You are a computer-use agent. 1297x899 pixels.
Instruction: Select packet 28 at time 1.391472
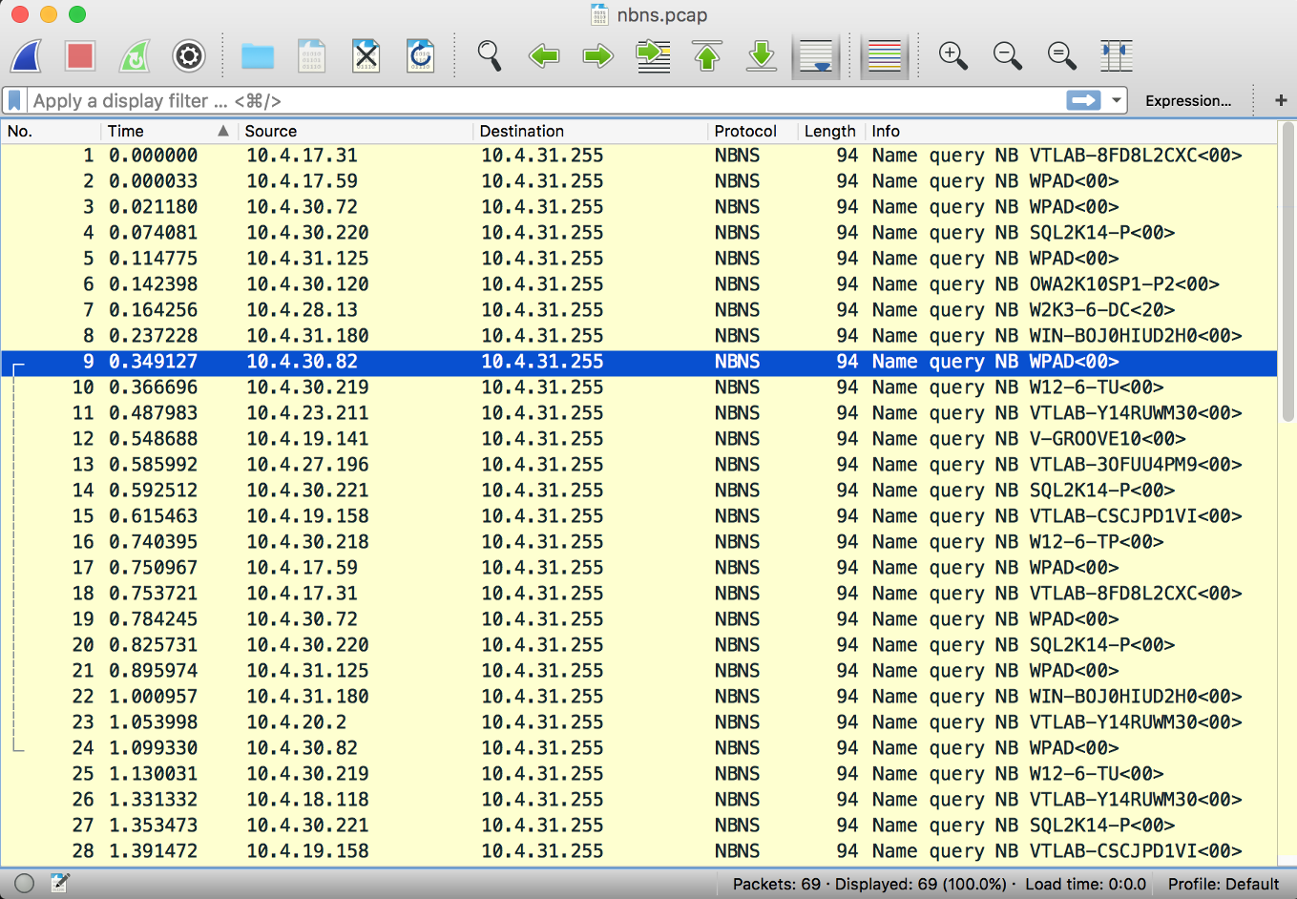point(639,851)
